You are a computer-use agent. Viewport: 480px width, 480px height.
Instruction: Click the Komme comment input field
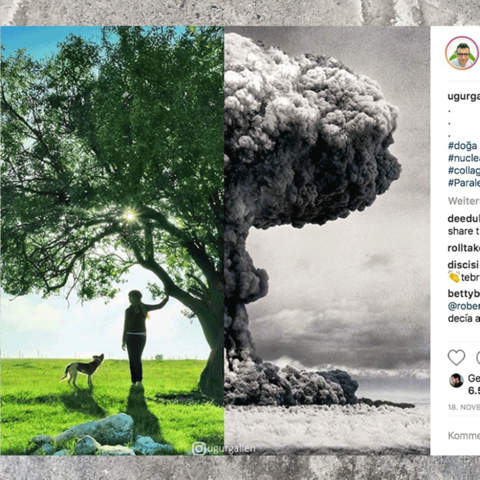click(x=464, y=435)
